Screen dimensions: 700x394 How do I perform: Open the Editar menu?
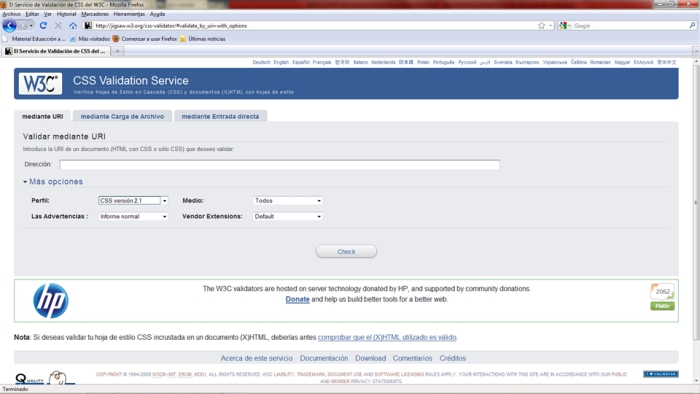click(32, 14)
